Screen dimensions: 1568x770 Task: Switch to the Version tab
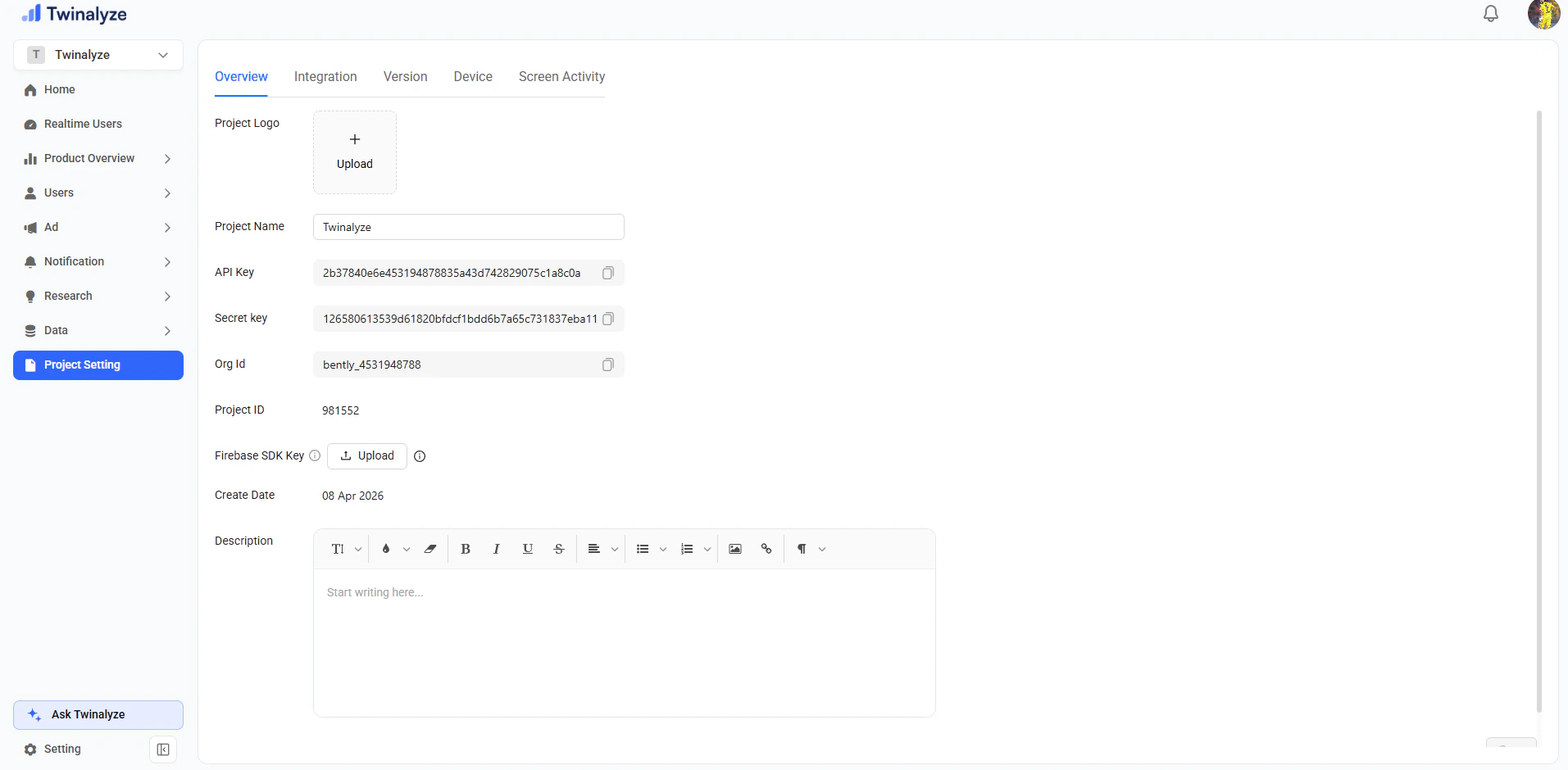coord(406,77)
